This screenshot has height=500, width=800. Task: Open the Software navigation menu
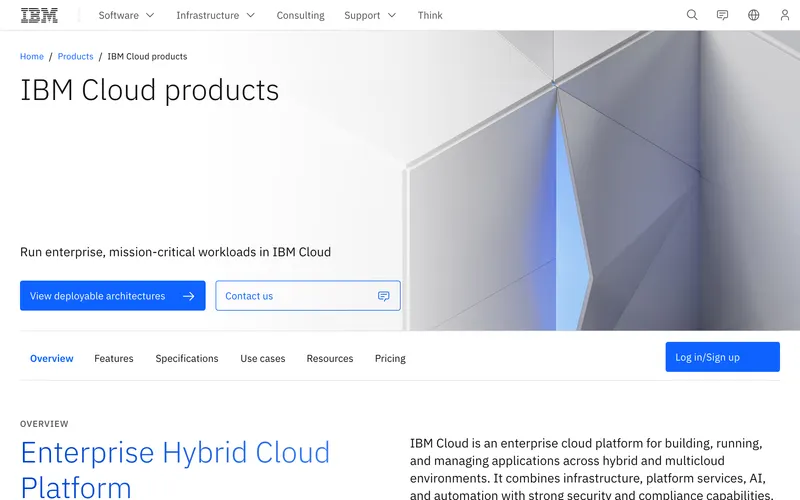coord(127,15)
